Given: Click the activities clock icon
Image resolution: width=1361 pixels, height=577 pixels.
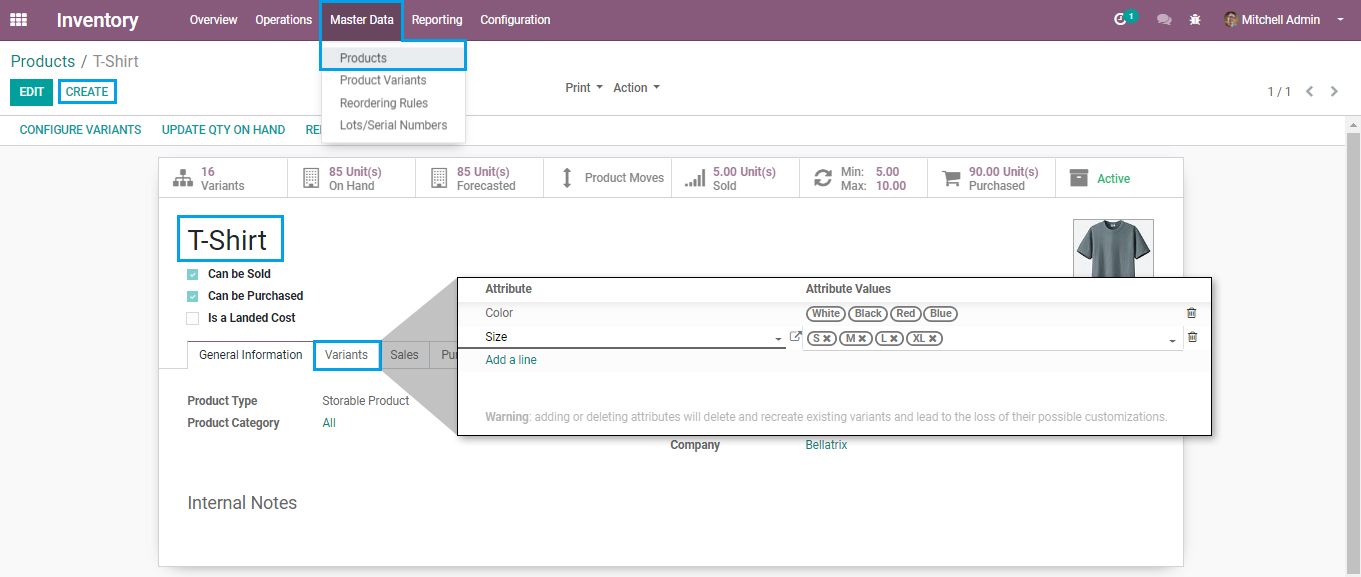Looking at the screenshot, I should coord(1121,20).
